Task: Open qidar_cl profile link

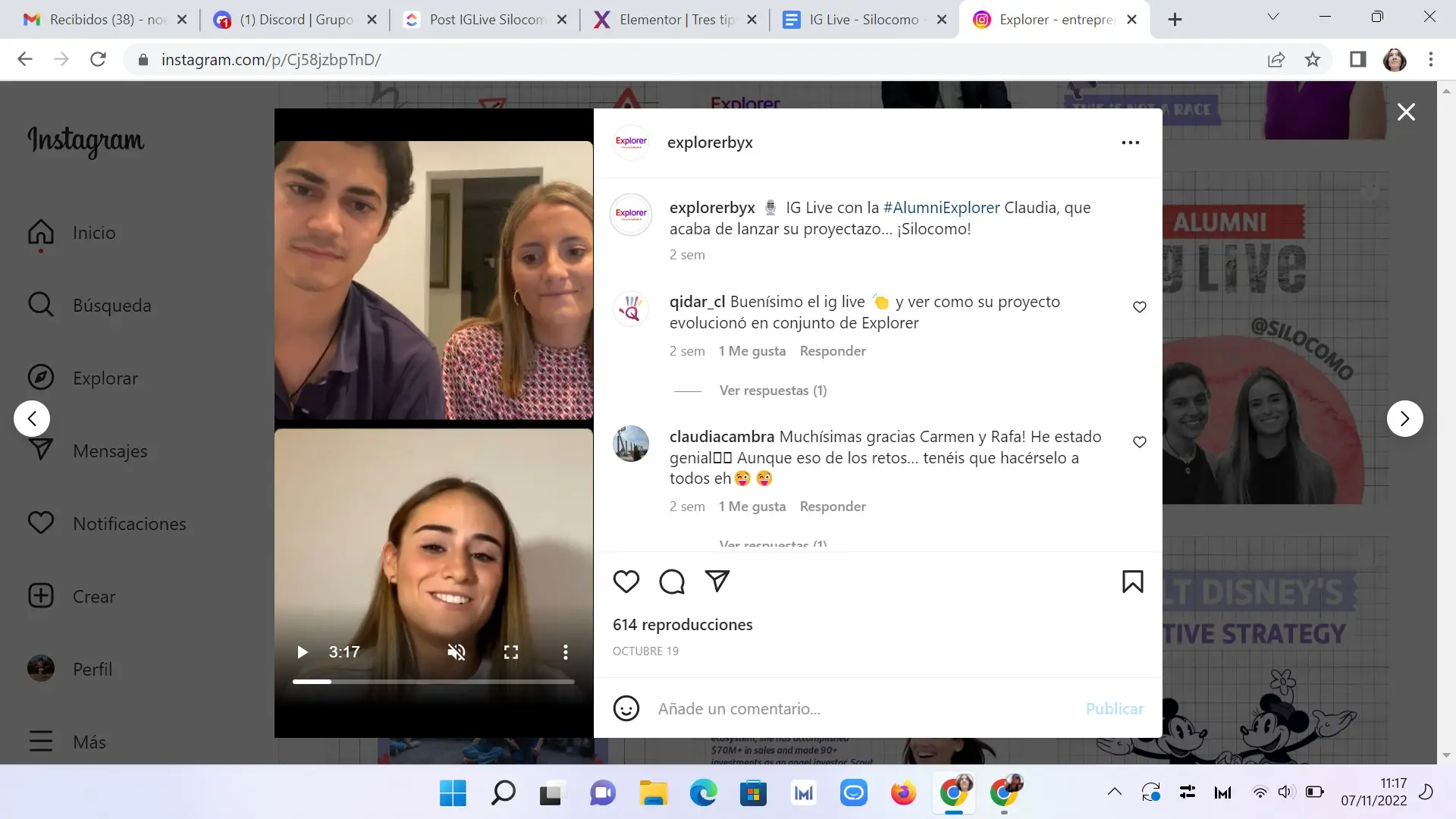Action: point(698,302)
